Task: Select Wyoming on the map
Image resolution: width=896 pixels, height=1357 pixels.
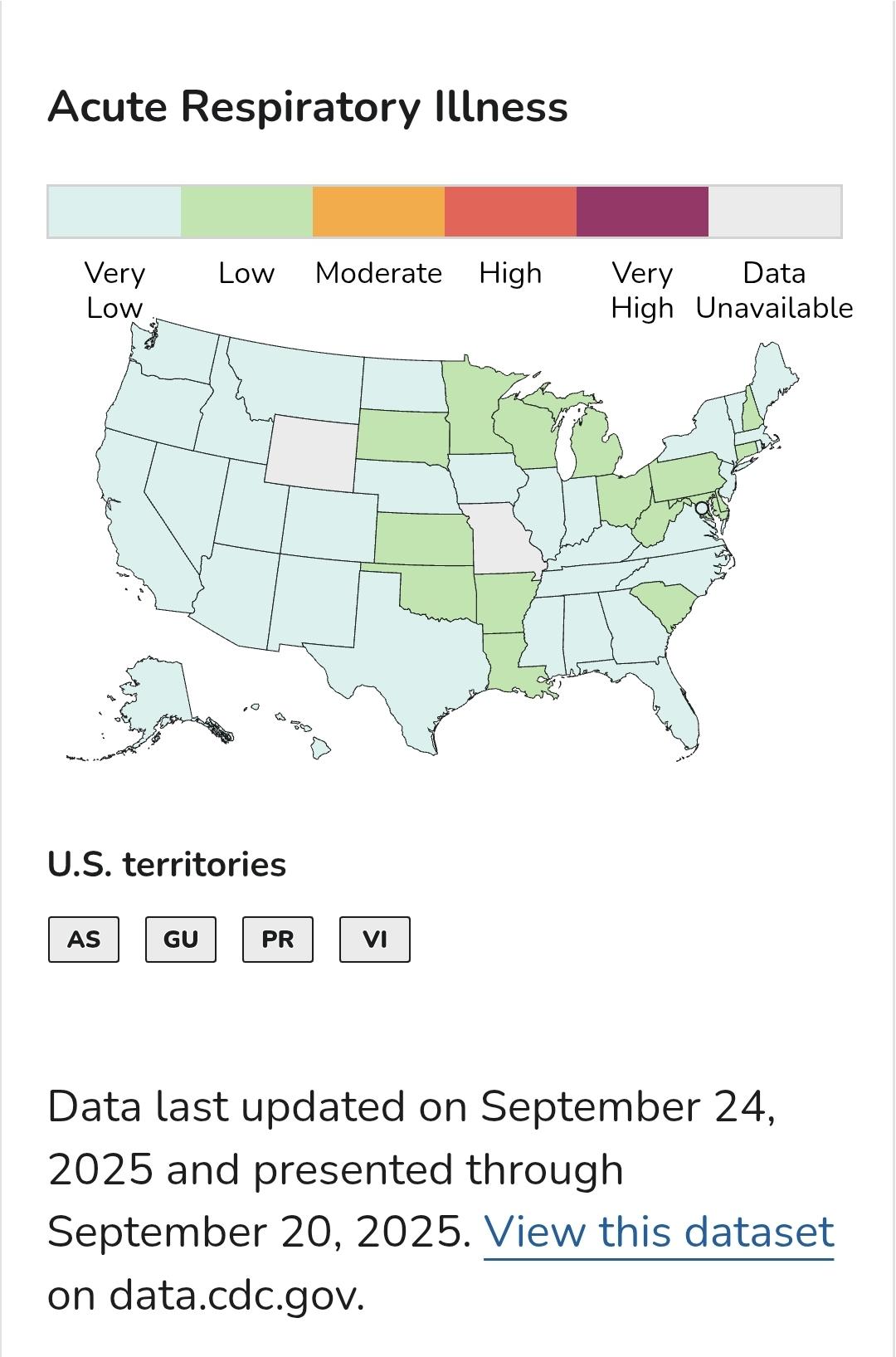Action: click(311, 453)
